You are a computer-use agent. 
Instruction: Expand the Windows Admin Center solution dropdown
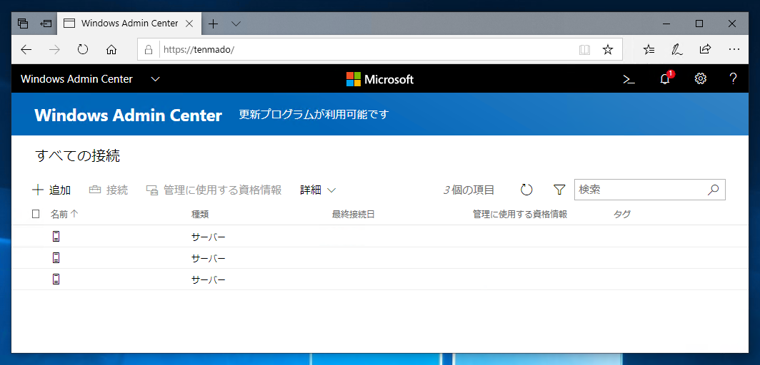[x=155, y=79]
